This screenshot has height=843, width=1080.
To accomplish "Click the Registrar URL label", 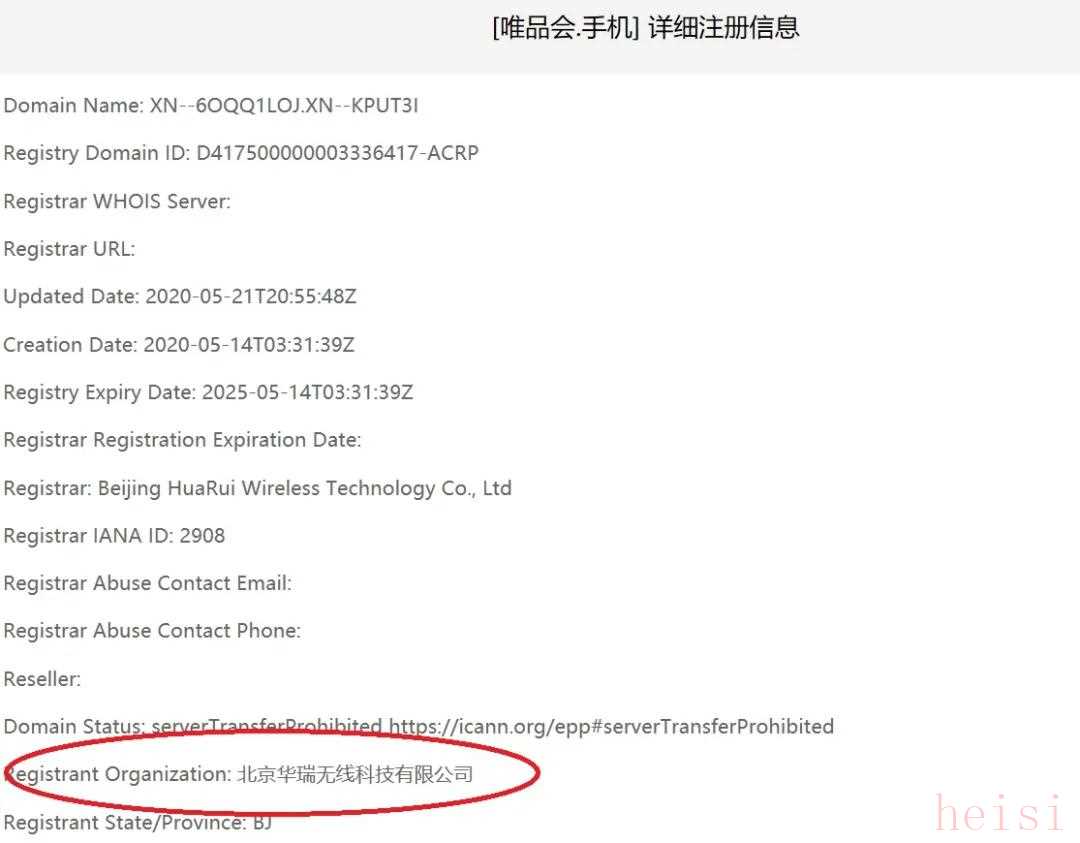I will click(70, 249).
